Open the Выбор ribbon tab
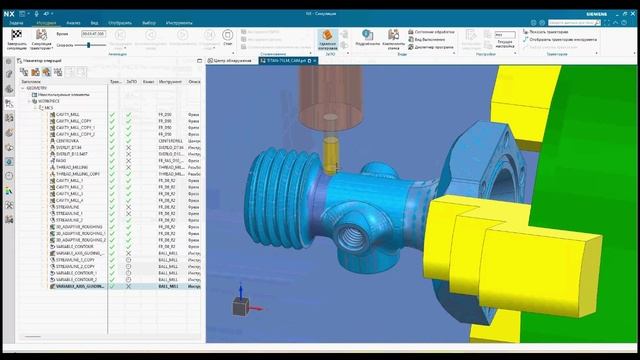Screen dimensions: 640x360 click(149, 23)
